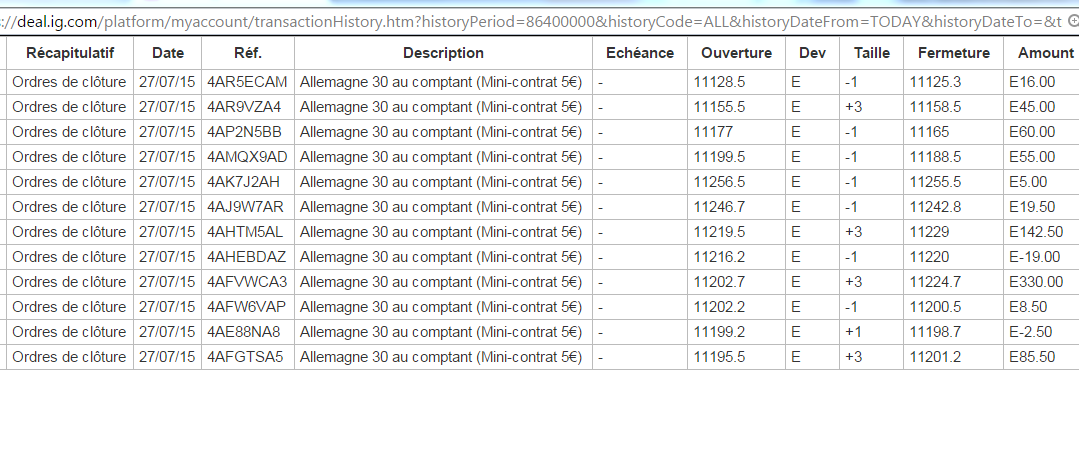
Task: Click the E-19.00 amount cell
Action: 1034,257
